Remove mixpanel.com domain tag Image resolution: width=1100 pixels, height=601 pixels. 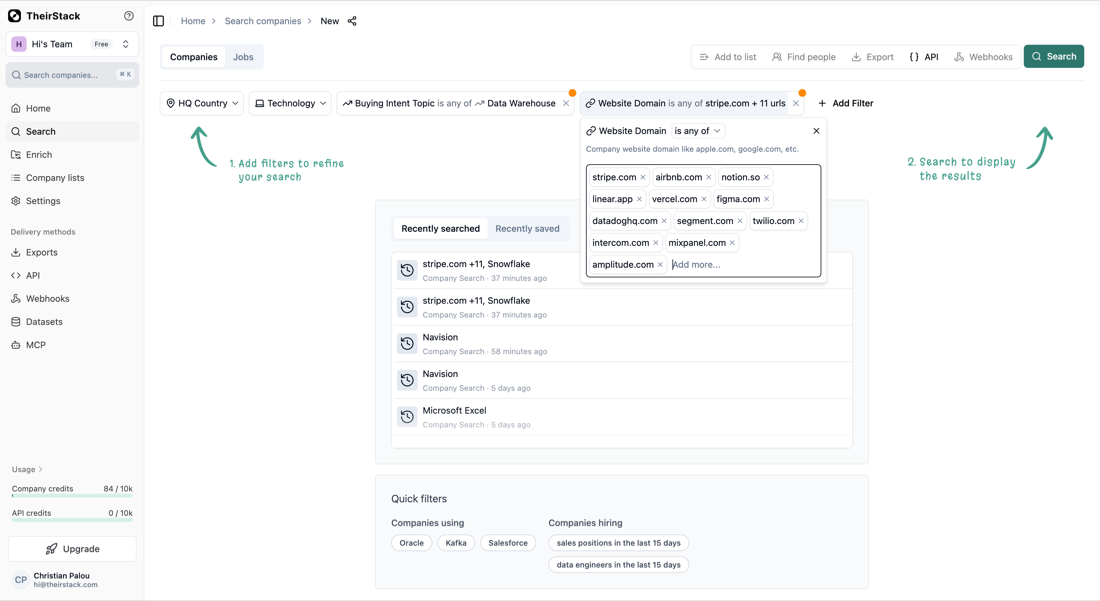pyautogui.click(x=732, y=243)
